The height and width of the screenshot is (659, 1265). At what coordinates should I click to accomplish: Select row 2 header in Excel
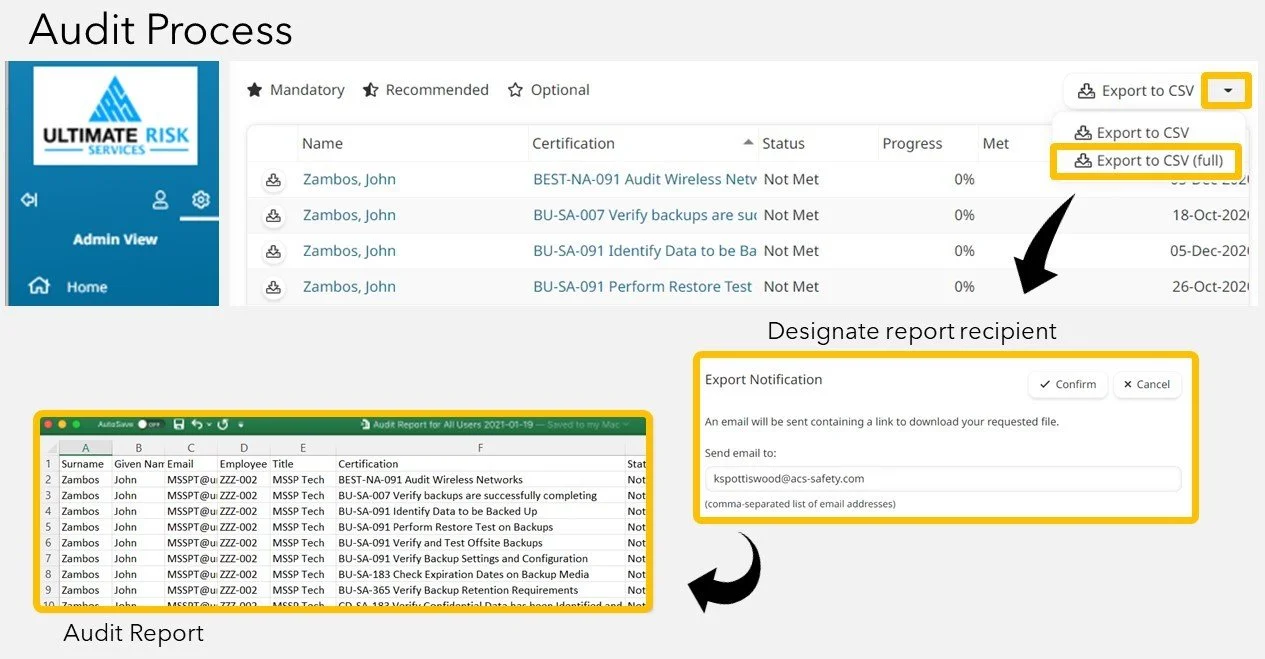(x=49, y=480)
